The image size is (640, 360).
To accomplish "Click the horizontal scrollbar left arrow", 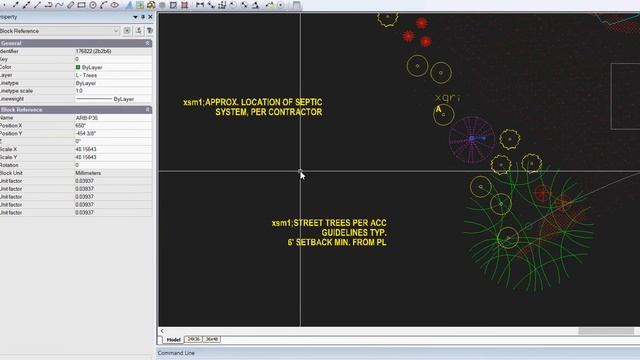I will (x=162, y=331).
